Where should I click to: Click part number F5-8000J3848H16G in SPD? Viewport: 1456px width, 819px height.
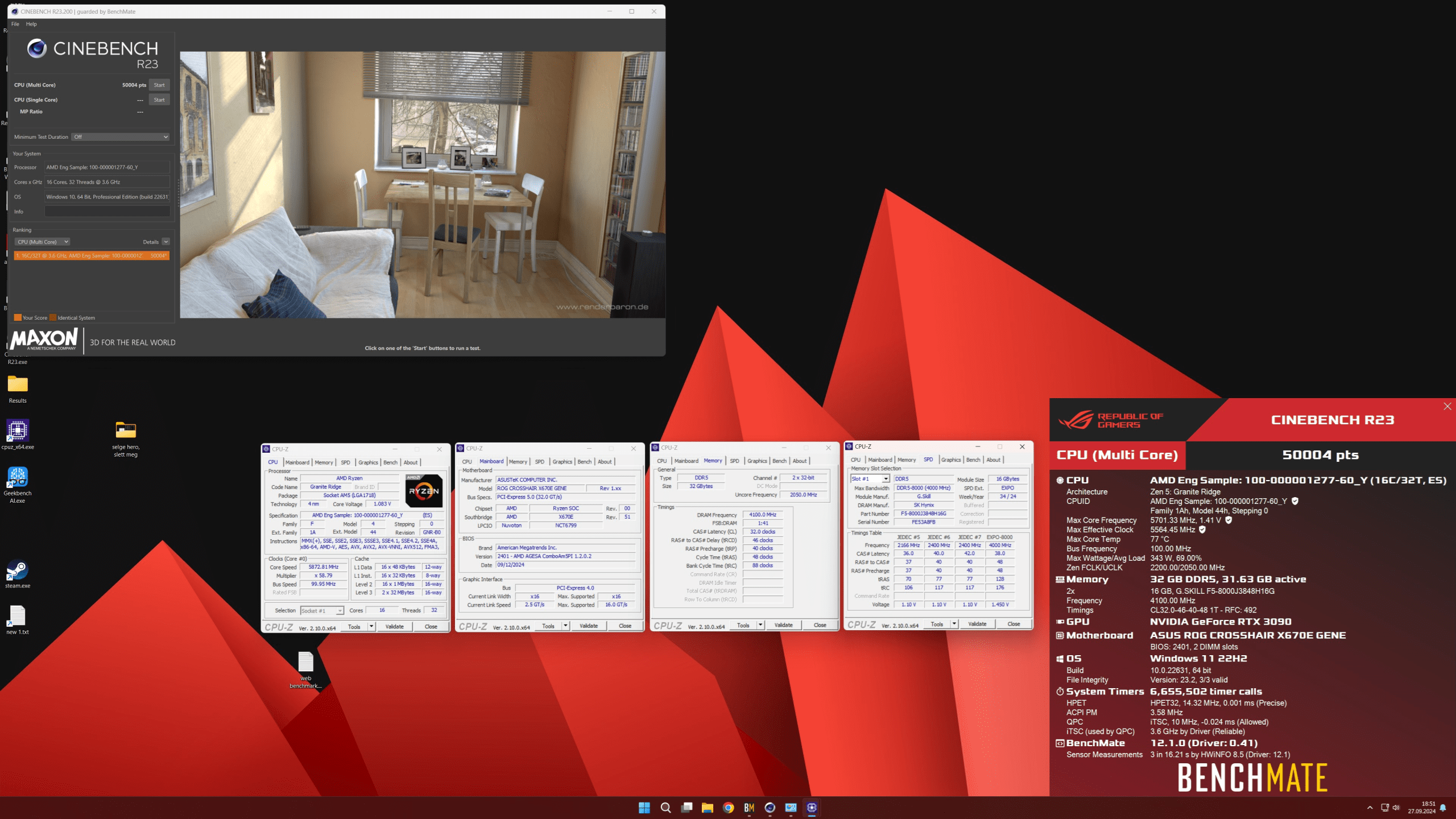tap(924, 514)
